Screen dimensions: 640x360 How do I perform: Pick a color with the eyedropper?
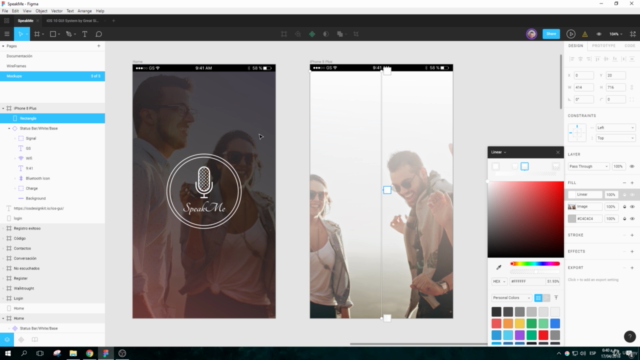pos(499,267)
